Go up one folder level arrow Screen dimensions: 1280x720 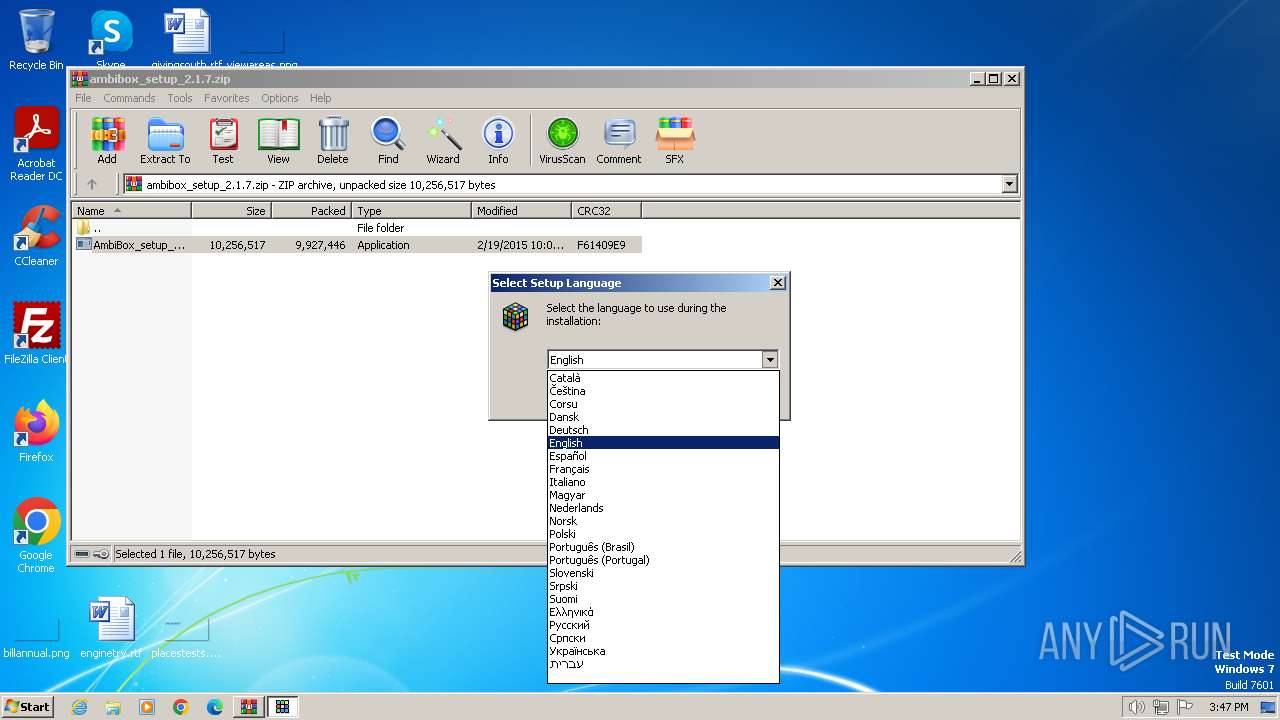pos(92,184)
